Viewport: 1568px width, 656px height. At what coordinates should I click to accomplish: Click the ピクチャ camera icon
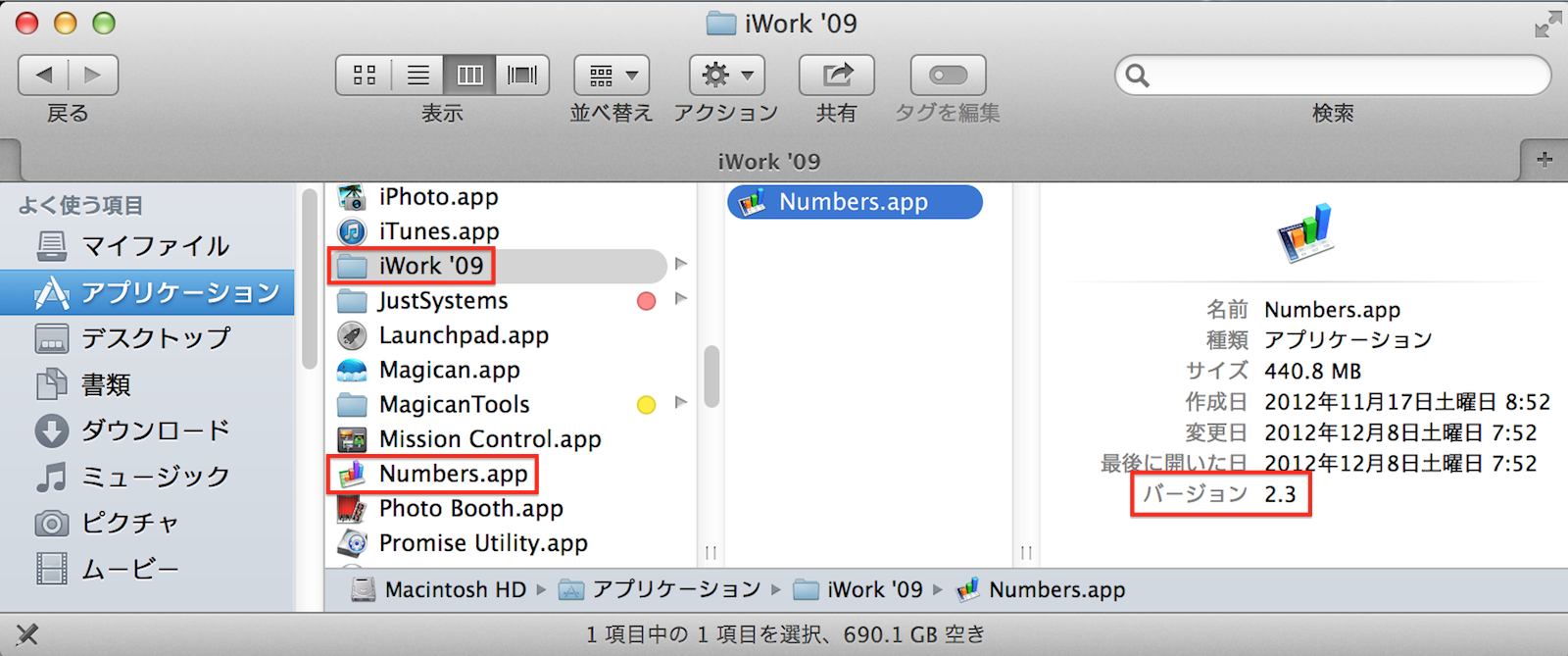pyautogui.click(x=52, y=523)
